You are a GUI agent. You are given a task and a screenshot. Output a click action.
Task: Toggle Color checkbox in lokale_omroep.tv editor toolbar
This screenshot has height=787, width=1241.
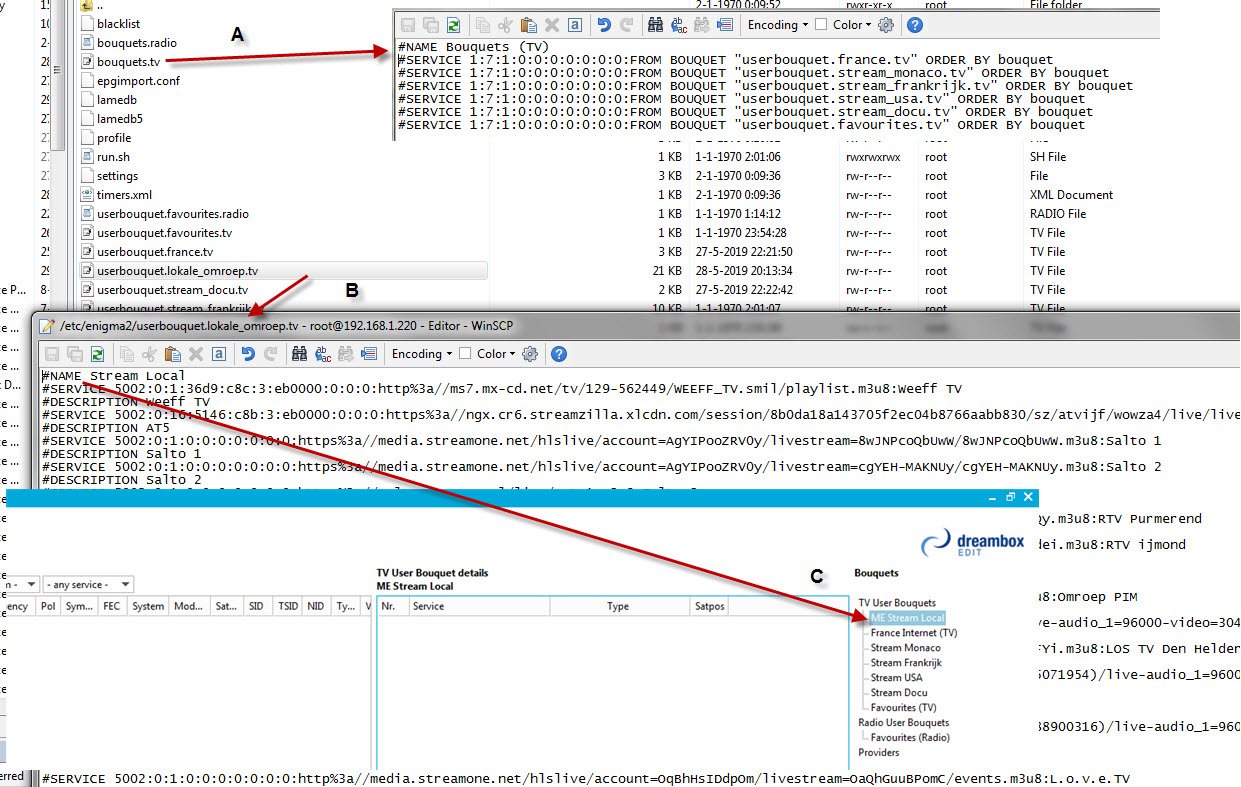[465, 353]
